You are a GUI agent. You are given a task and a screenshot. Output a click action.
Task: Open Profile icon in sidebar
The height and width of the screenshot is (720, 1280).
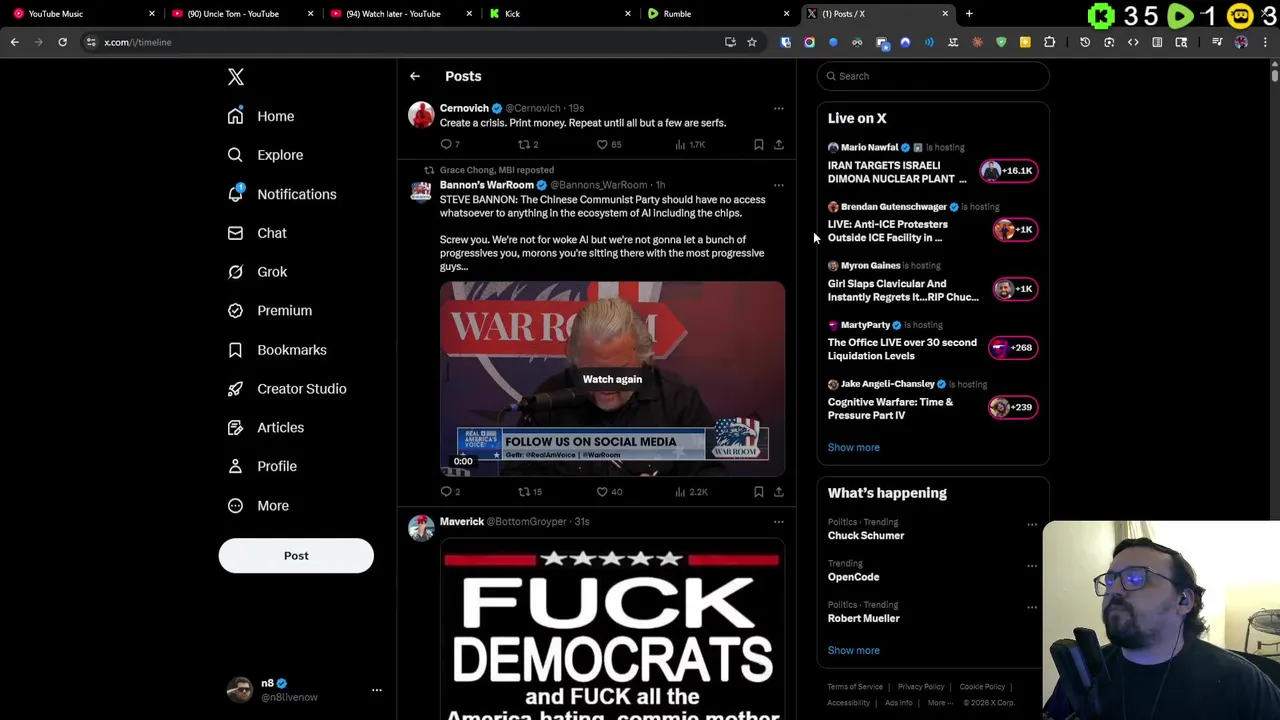(235, 466)
